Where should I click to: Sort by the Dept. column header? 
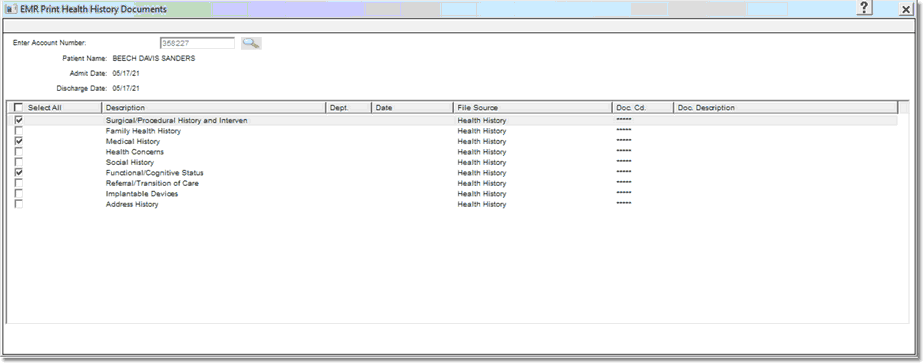pyautogui.click(x=348, y=108)
